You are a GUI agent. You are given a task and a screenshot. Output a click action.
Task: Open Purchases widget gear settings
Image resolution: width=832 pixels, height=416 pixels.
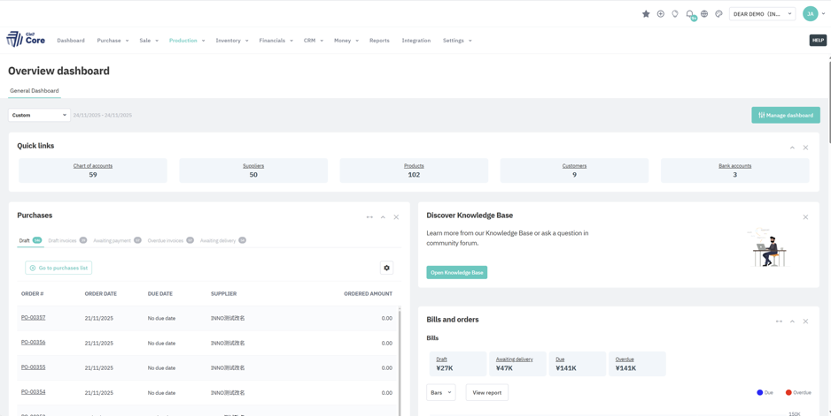(387, 268)
